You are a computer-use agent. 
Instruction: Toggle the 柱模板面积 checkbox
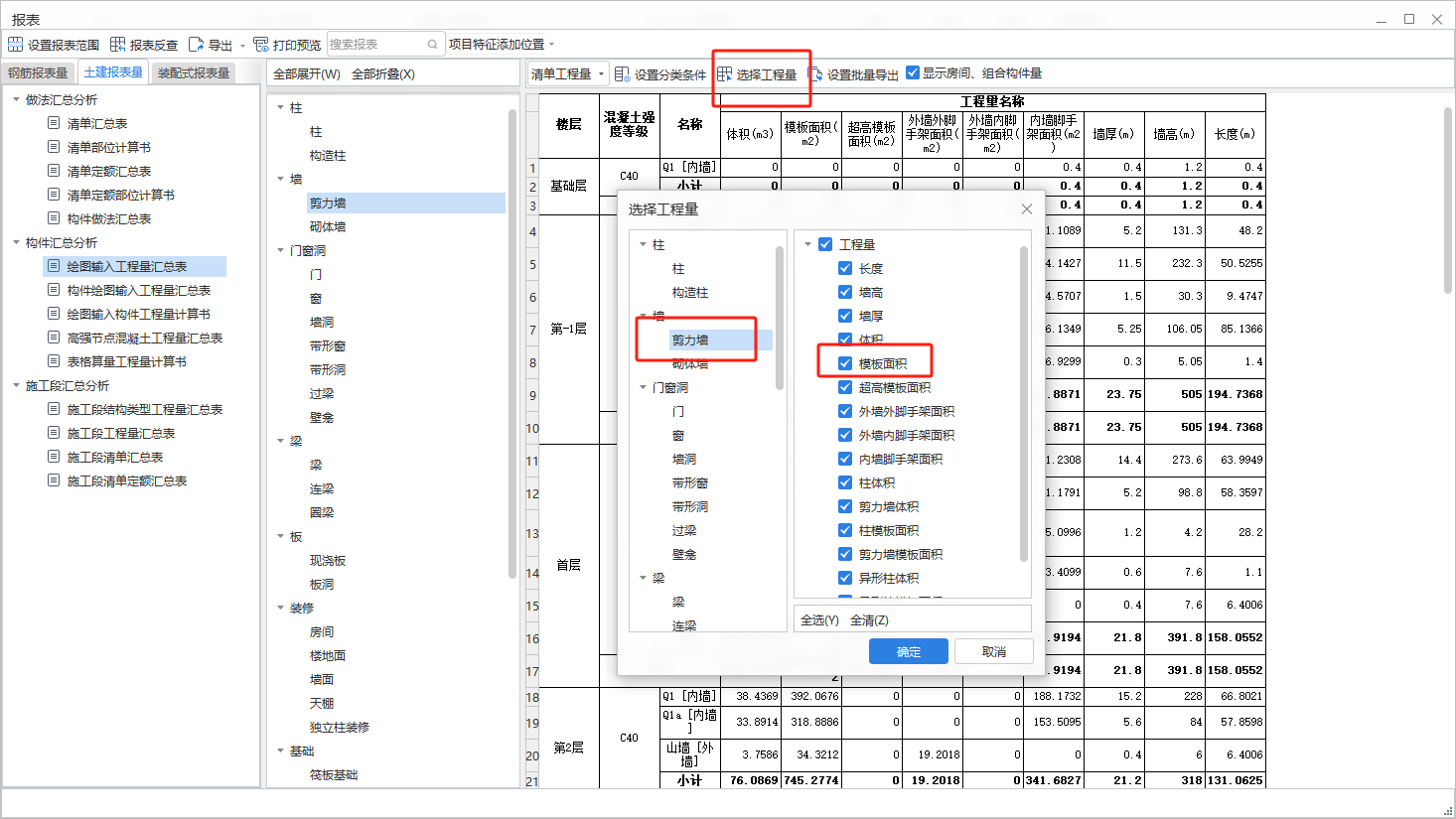pos(845,530)
